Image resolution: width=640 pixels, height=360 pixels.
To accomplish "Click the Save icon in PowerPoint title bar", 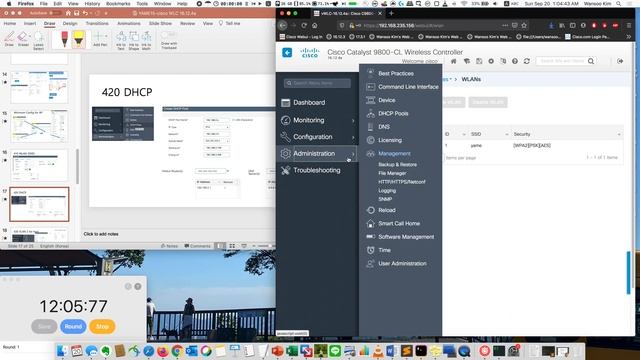I will tap(76, 13).
